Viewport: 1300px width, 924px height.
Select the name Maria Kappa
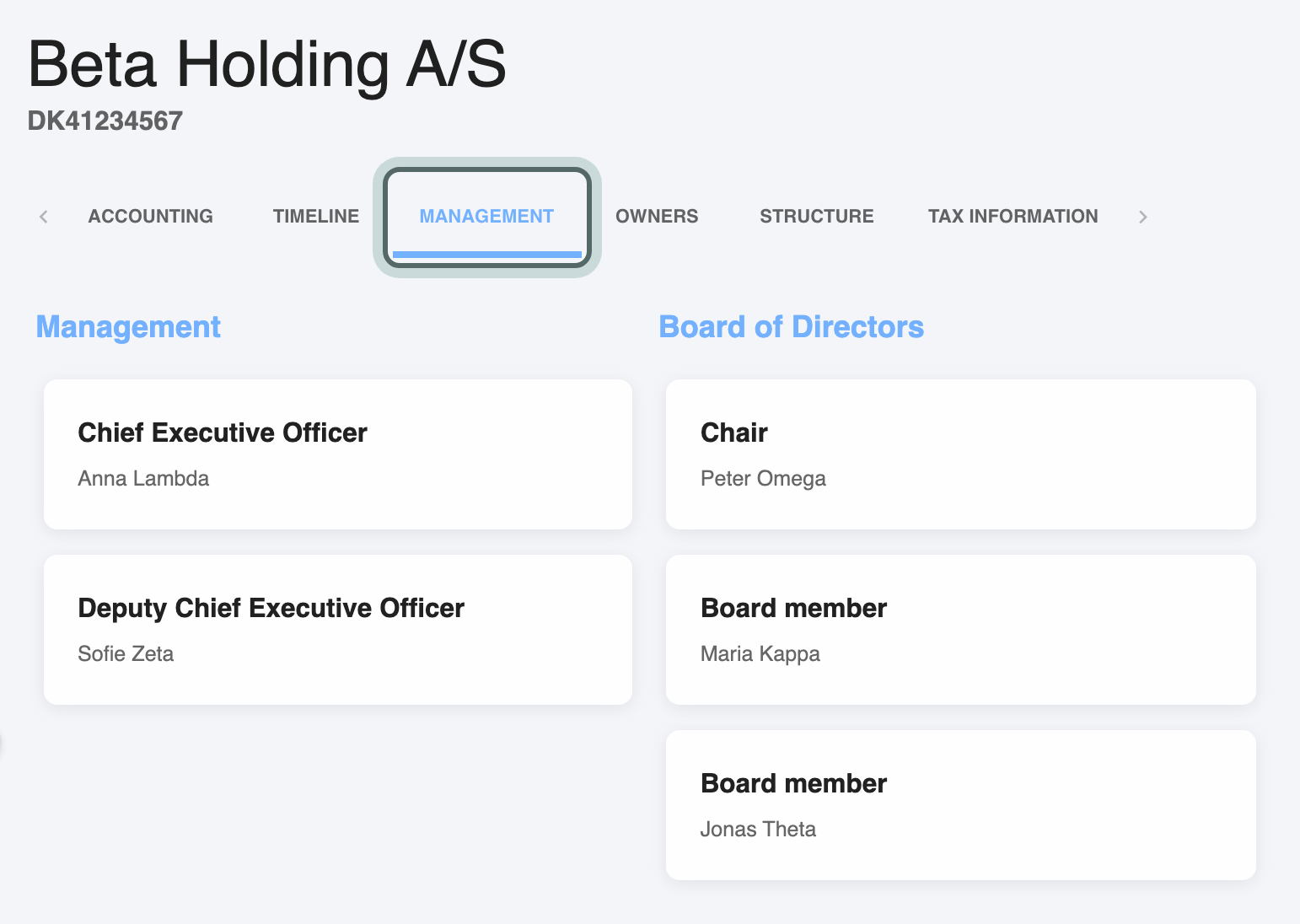coord(760,654)
